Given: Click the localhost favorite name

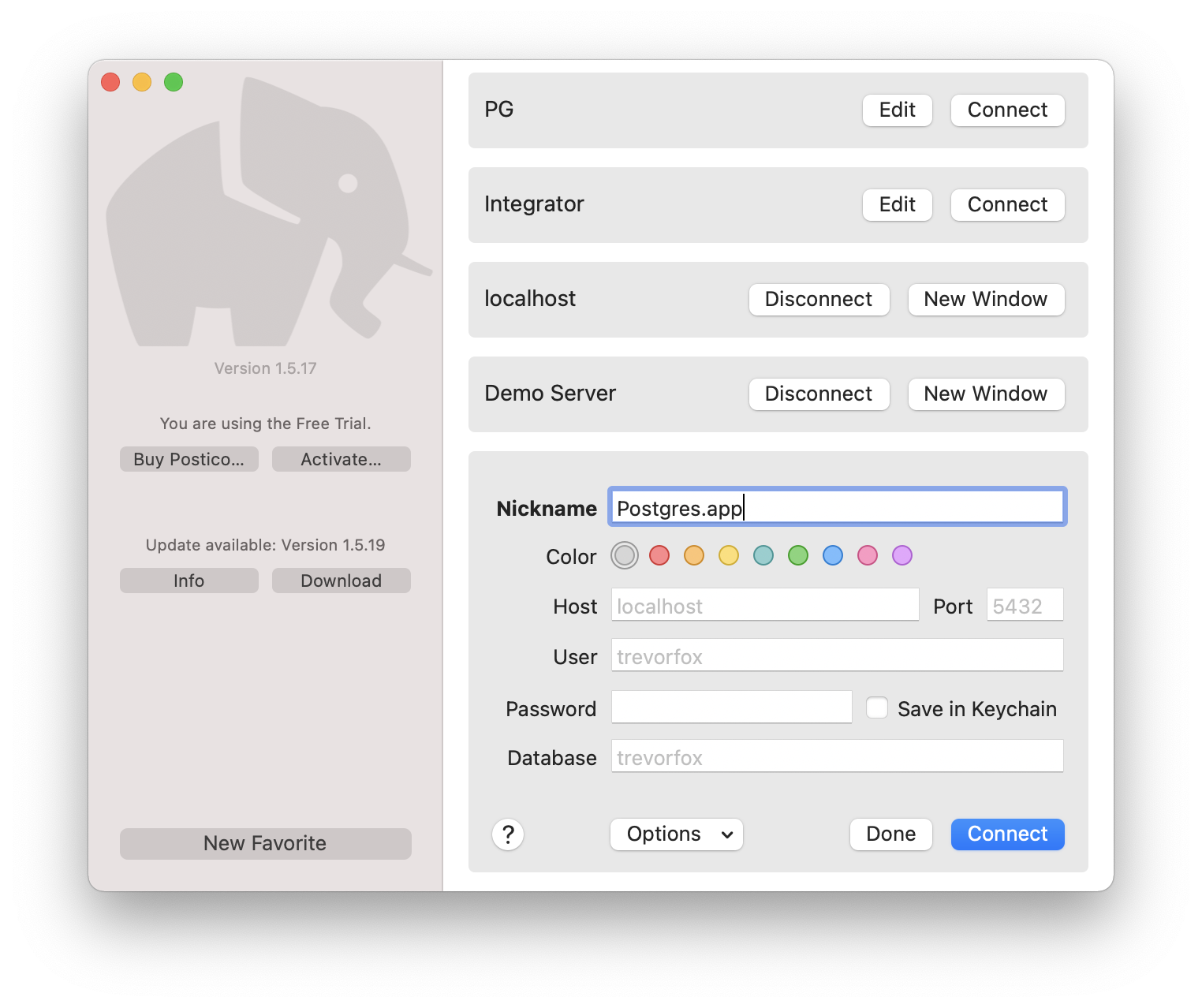Looking at the screenshot, I should [530, 298].
